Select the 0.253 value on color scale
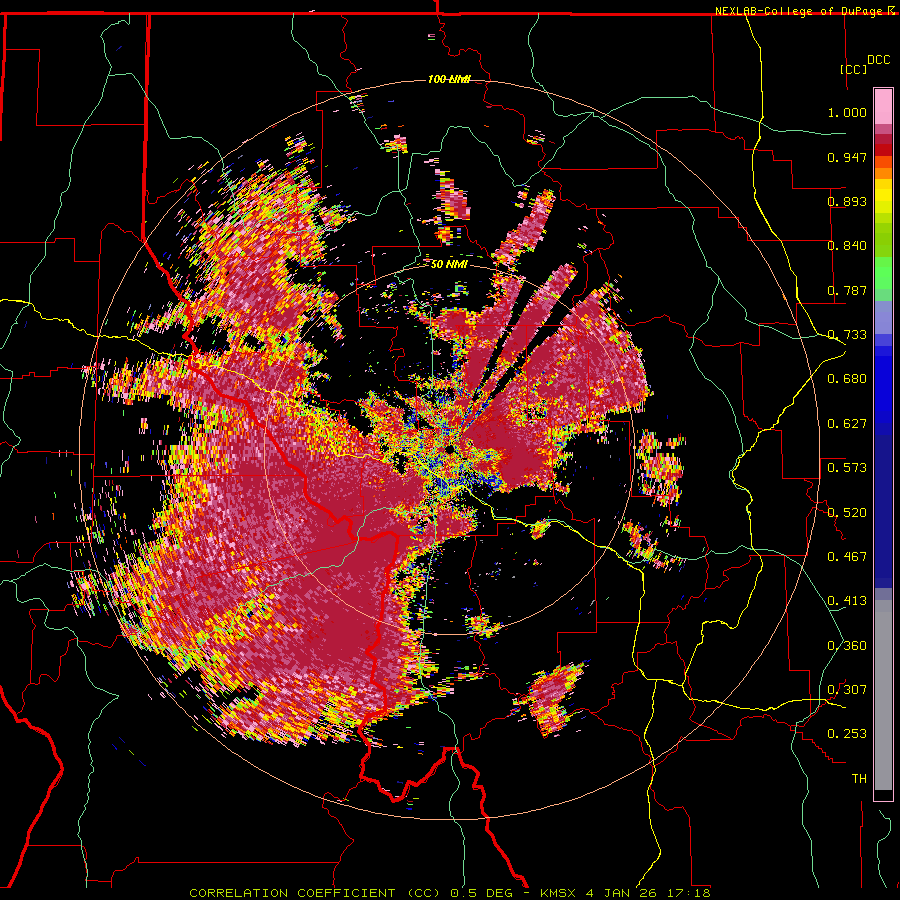The height and width of the screenshot is (900, 900). point(847,734)
